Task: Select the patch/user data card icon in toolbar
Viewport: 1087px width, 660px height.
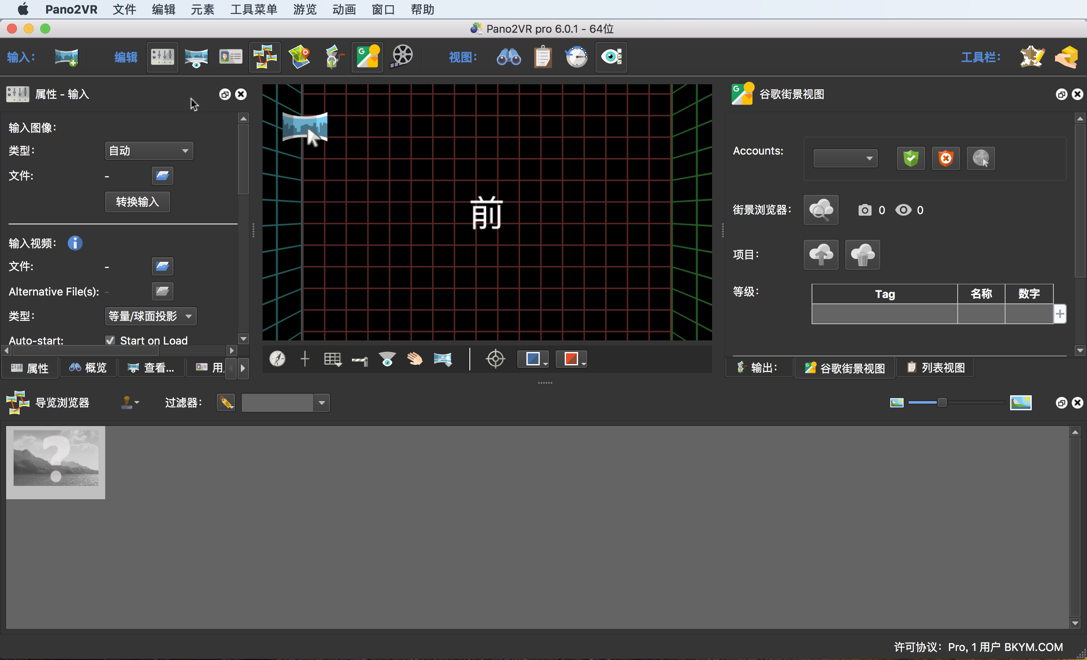Action: (230, 57)
